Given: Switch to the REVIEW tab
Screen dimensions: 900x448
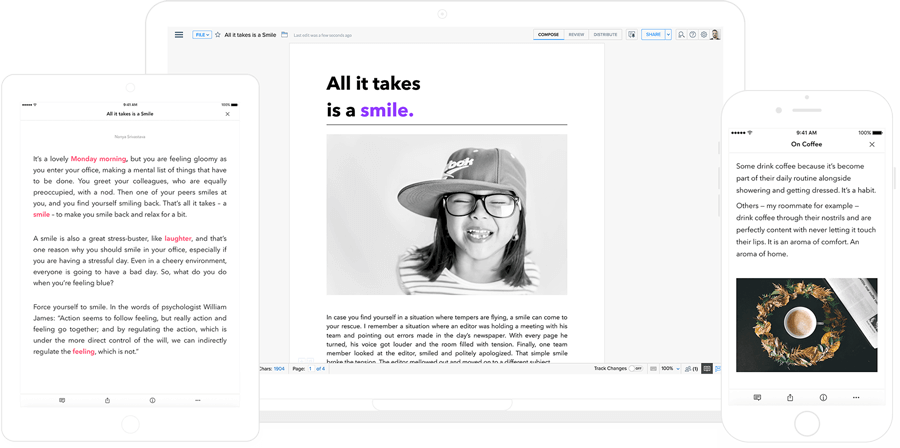Looking at the screenshot, I should (x=576, y=34).
